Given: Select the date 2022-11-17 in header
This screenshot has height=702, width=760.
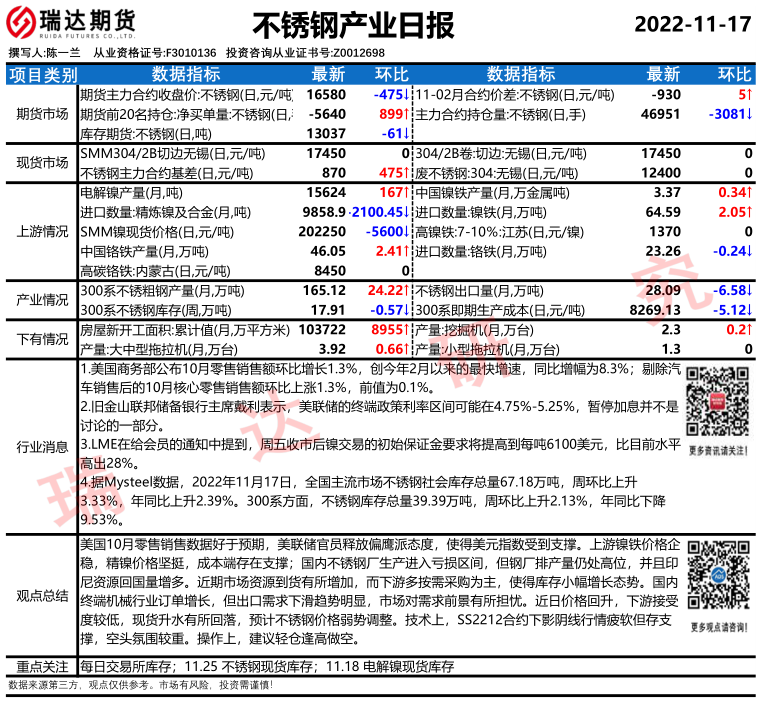Looking at the screenshot, I should click(x=690, y=24).
